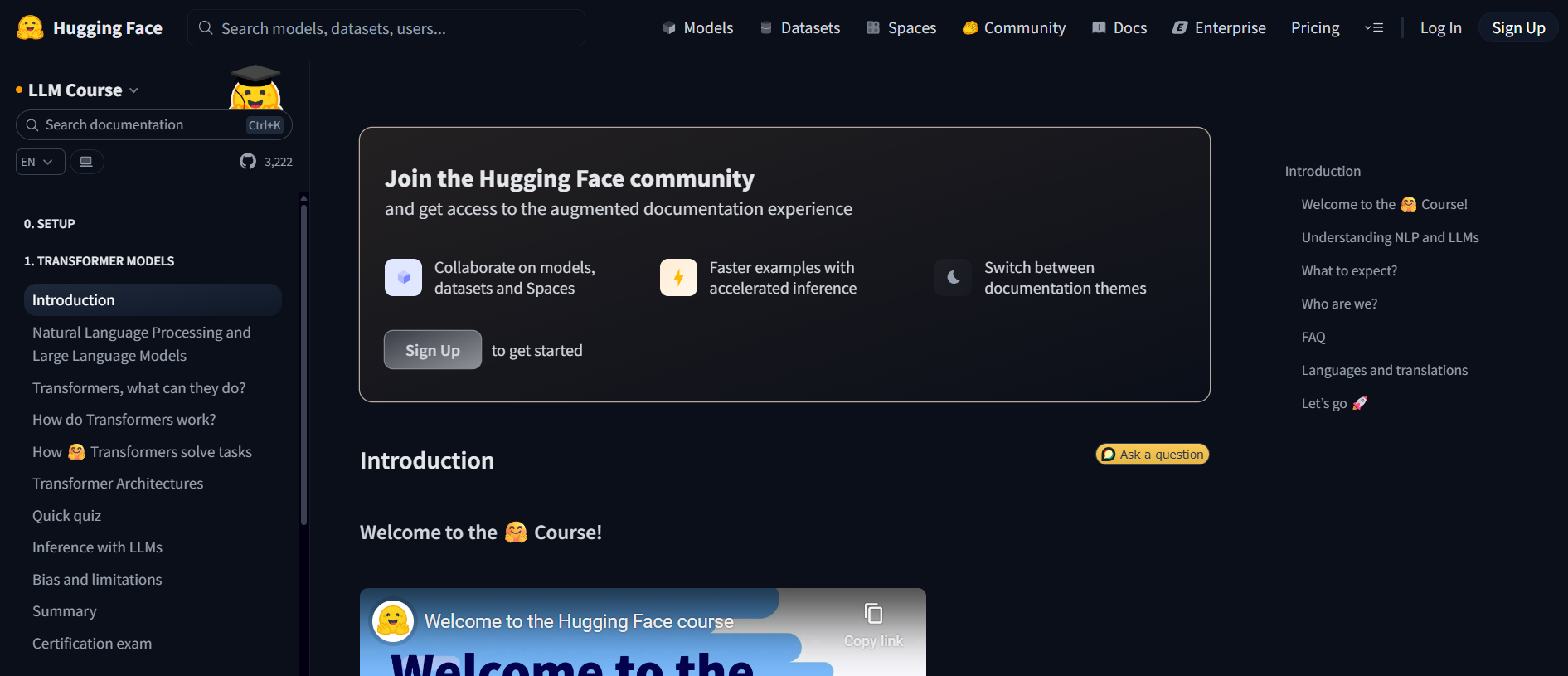Click the 3,222 GitHub stars count
Screen dimensions: 1568x676
click(x=279, y=162)
